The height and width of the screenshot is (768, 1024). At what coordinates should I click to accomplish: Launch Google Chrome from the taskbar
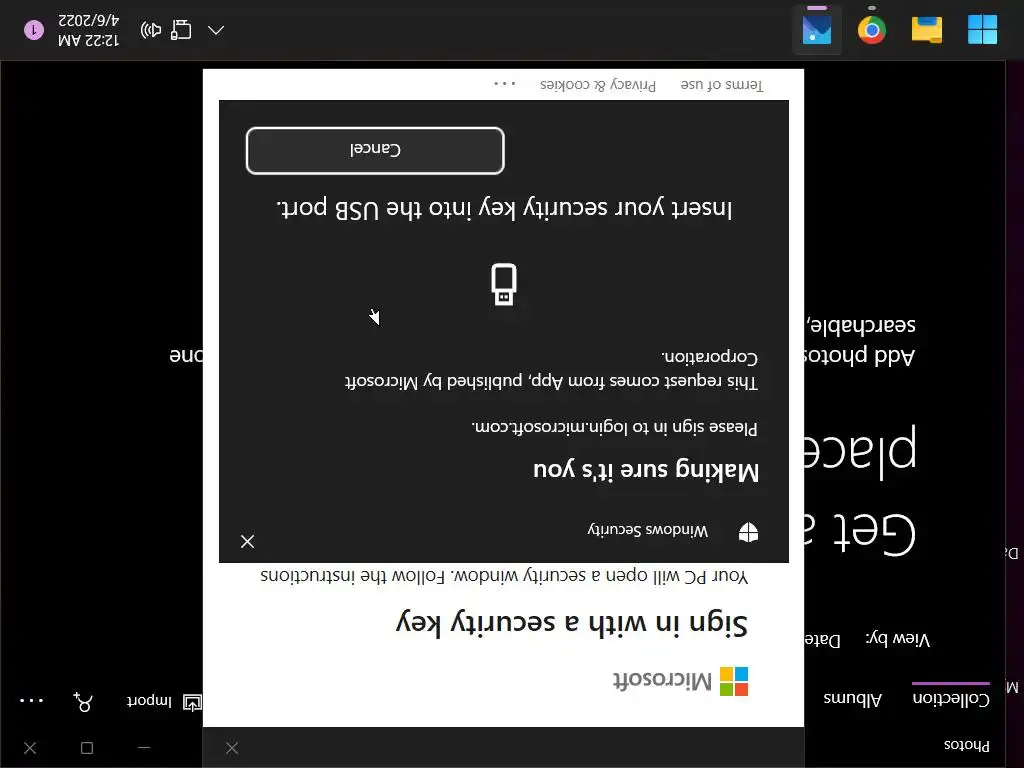click(x=872, y=30)
